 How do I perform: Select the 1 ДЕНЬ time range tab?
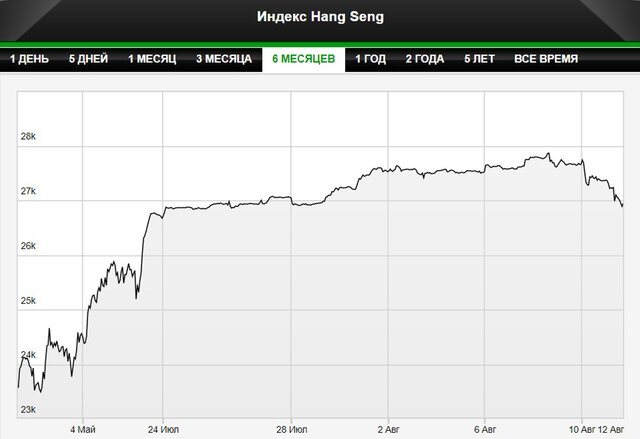29,59
